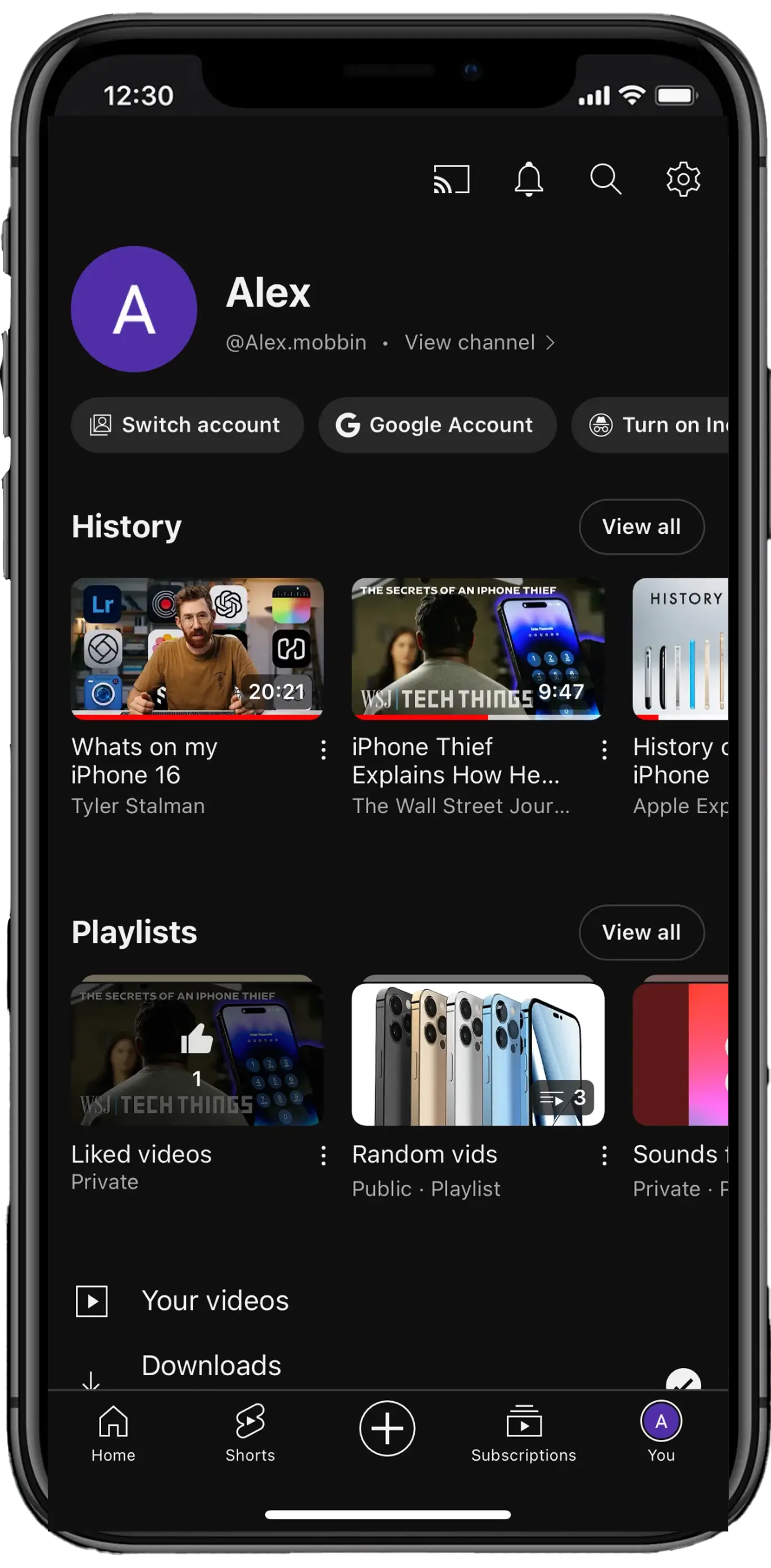Image resolution: width=771 pixels, height=1568 pixels.
Task: Open options menu for iPhone Thief video
Action: [x=604, y=750]
